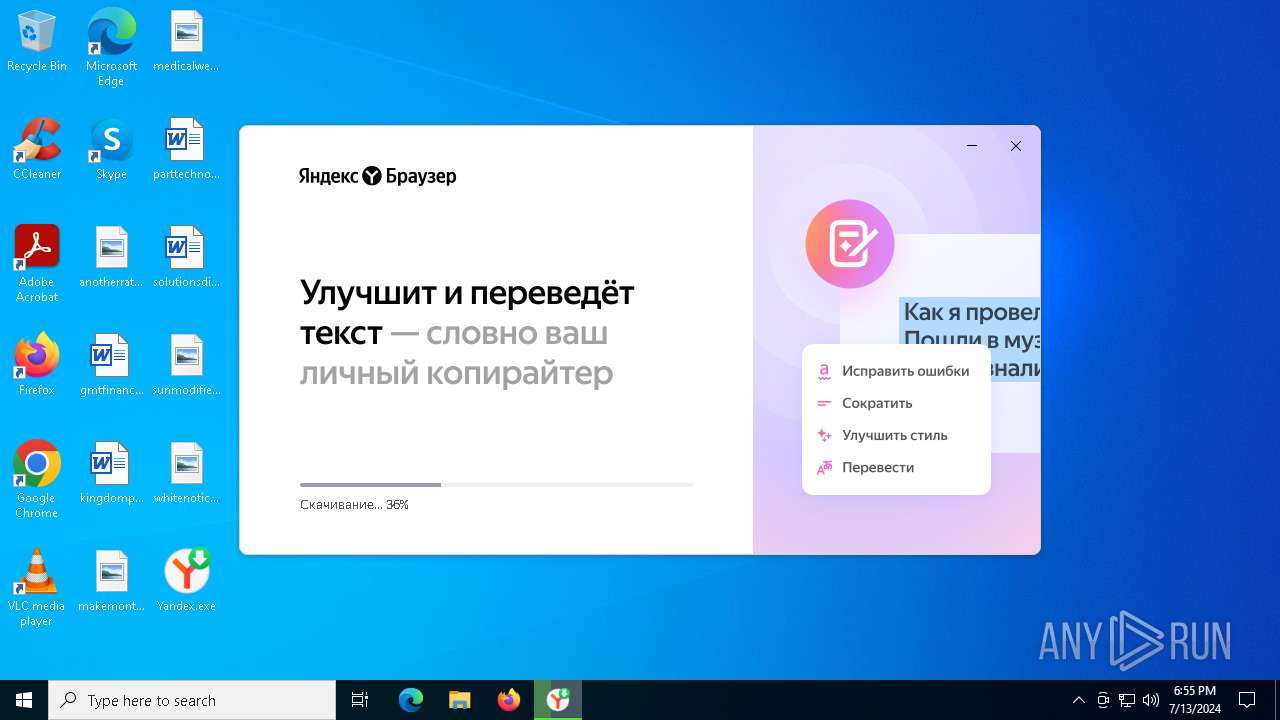Select the kingdomp... Word document
This screenshot has width=1280, height=720.
click(111, 473)
